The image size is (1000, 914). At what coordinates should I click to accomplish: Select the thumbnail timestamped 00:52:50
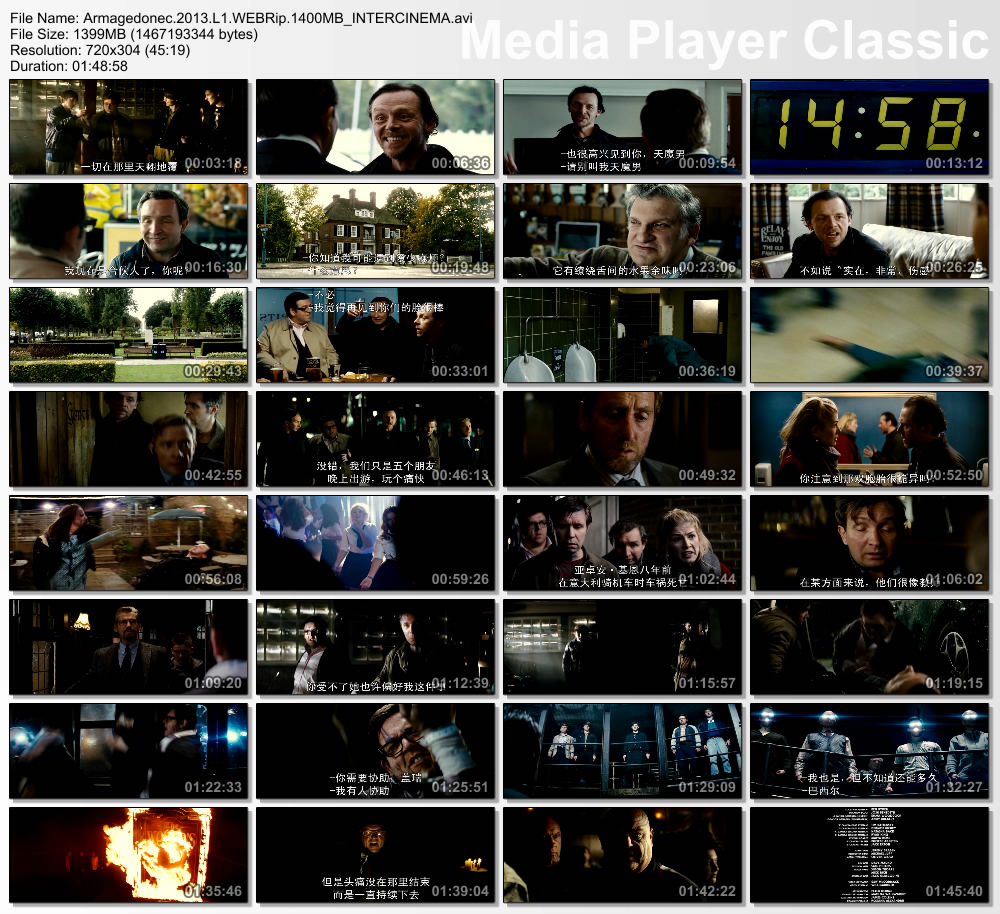pos(869,439)
